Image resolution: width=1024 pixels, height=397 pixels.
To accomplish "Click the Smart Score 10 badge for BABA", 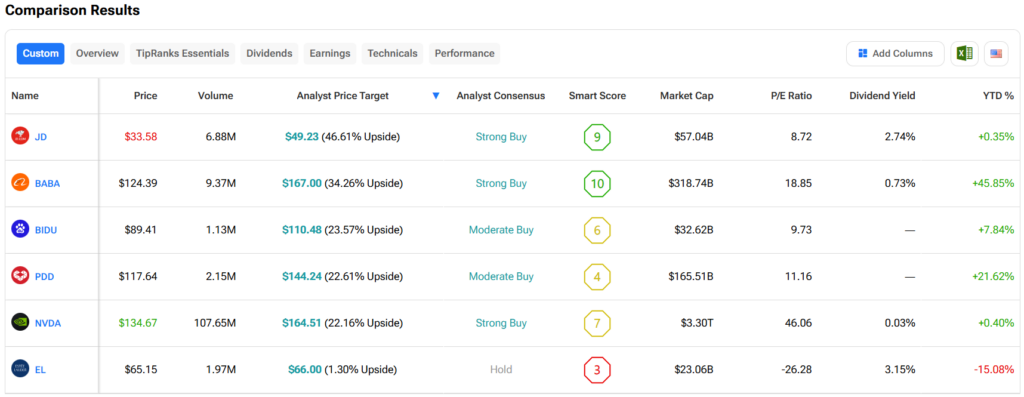I will (x=597, y=183).
